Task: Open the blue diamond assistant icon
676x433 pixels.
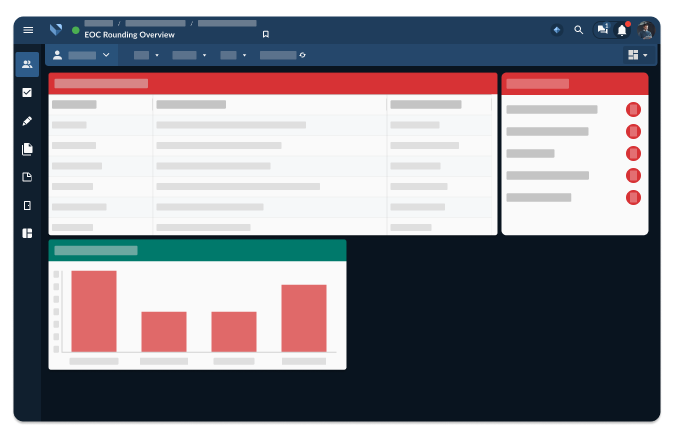Action: tap(557, 30)
